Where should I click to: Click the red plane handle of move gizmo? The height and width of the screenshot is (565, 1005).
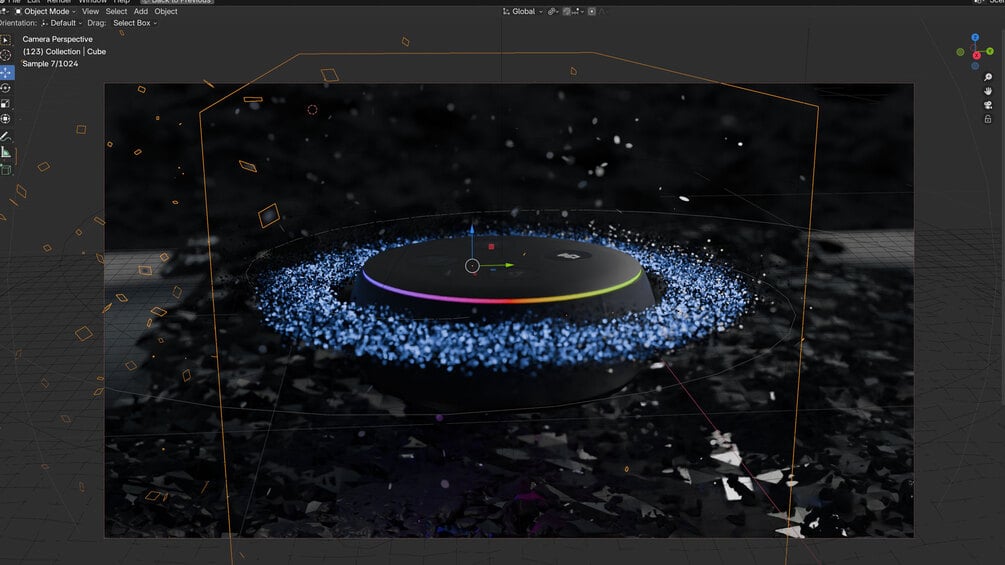(x=492, y=246)
